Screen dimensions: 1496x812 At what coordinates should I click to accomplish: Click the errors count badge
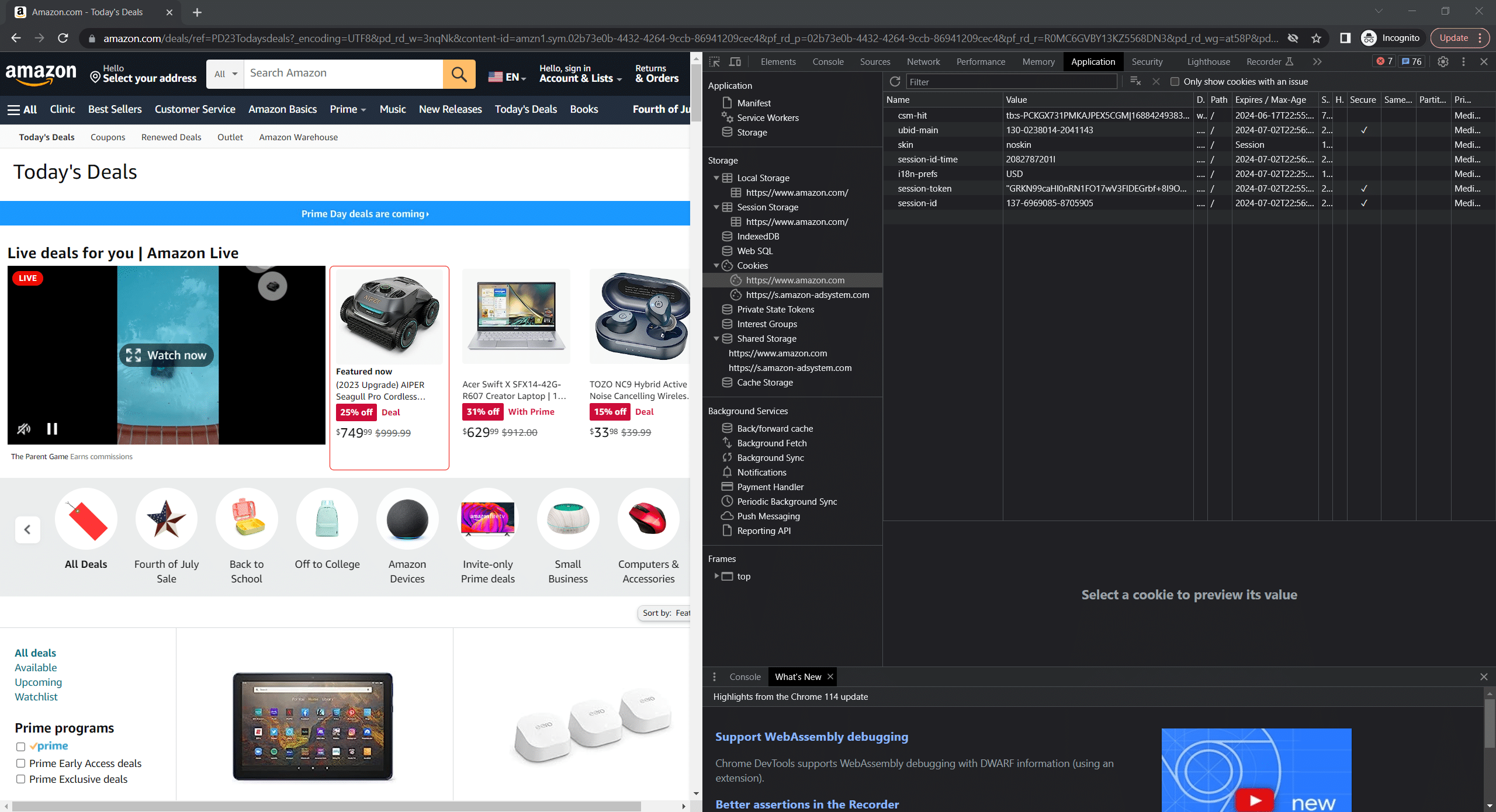tap(1384, 61)
